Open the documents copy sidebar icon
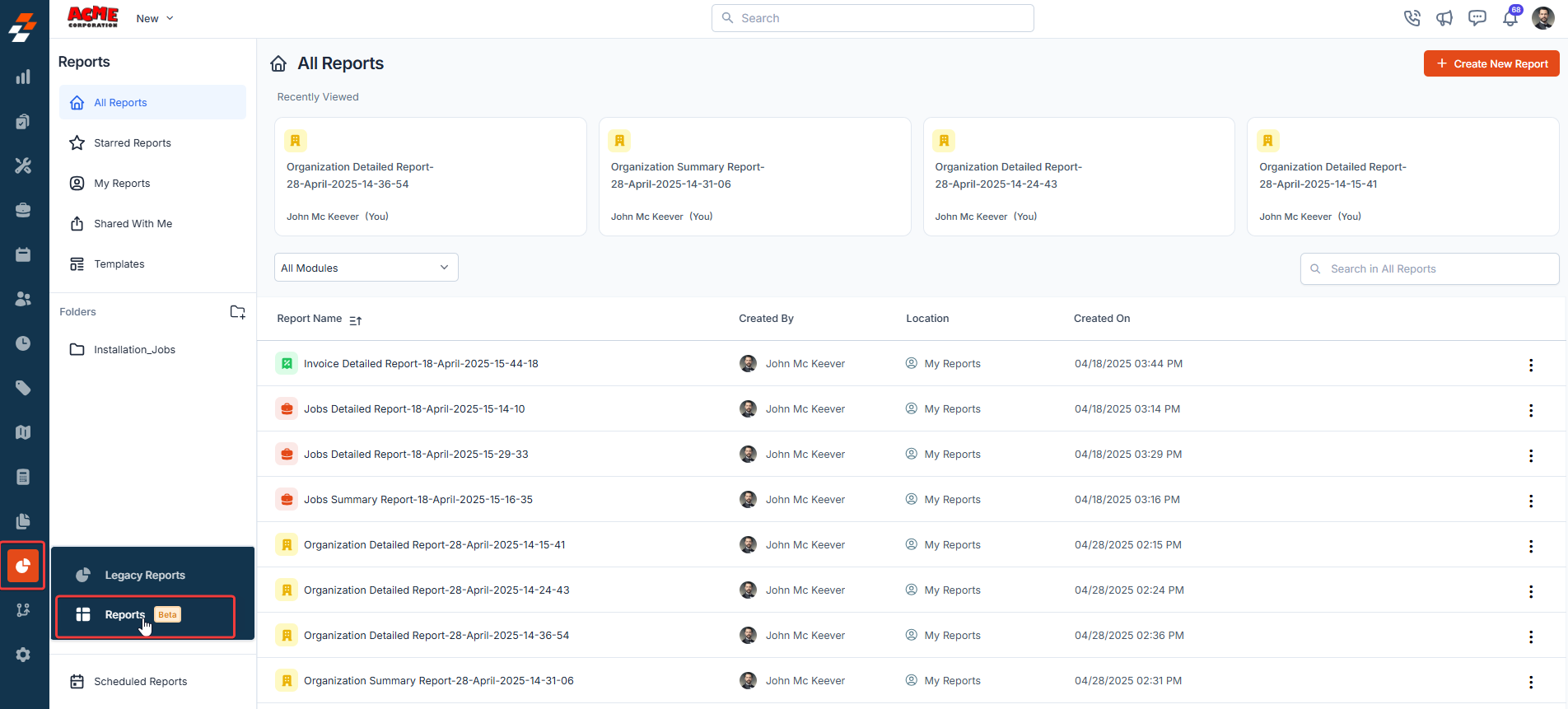The image size is (1568, 709). (x=23, y=521)
